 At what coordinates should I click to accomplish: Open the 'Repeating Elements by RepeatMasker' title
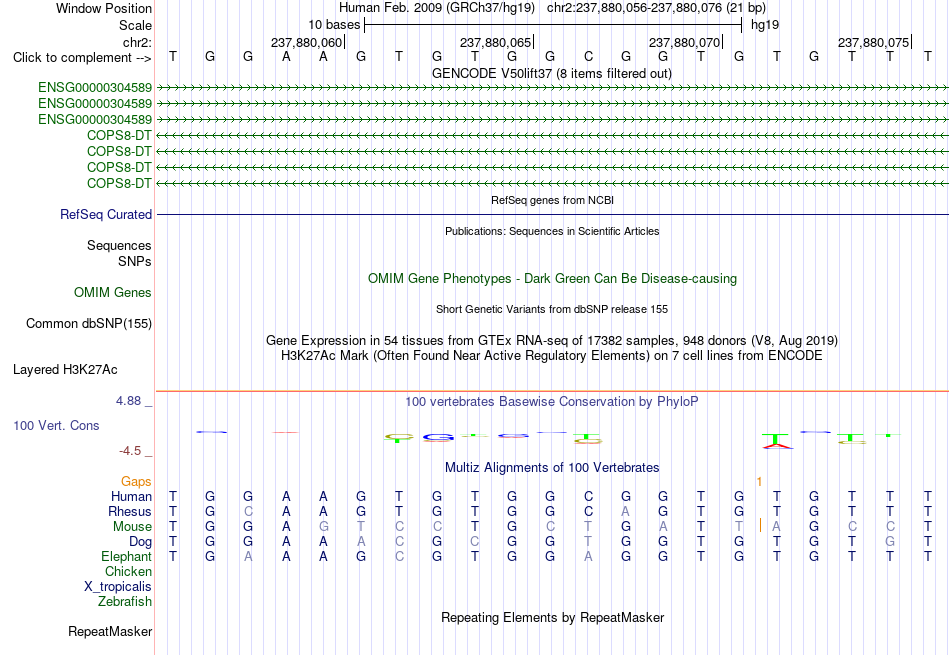pyautogui.click(x=552, y=618)
